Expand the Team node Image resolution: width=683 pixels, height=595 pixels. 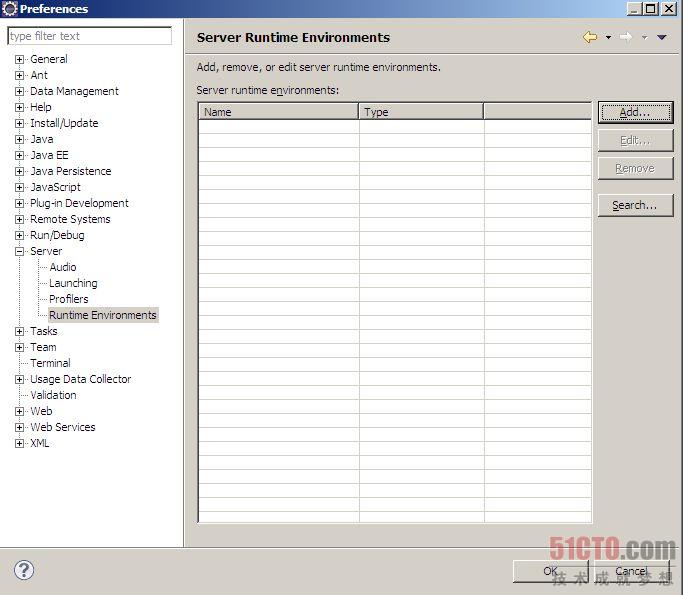(19, 348)
